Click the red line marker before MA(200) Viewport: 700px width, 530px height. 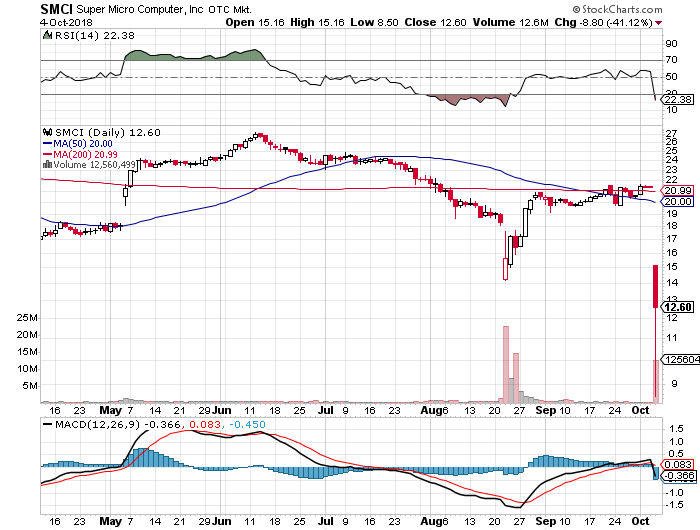click(47, 154)
